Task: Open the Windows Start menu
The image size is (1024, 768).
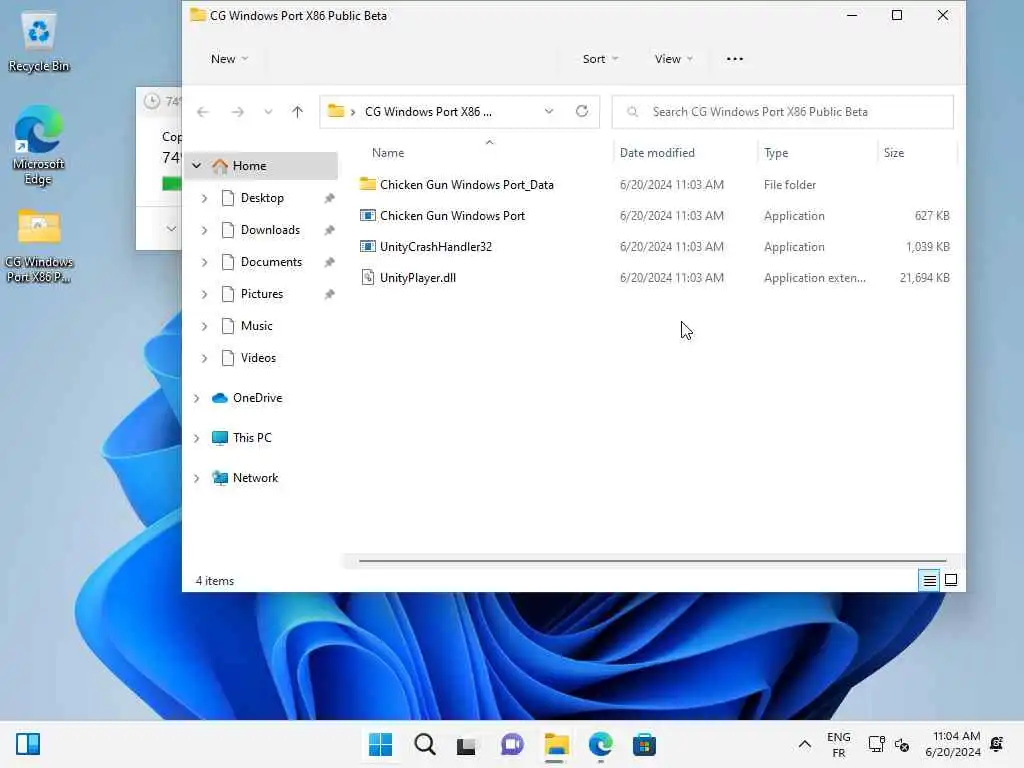Action: pos(380,744)
